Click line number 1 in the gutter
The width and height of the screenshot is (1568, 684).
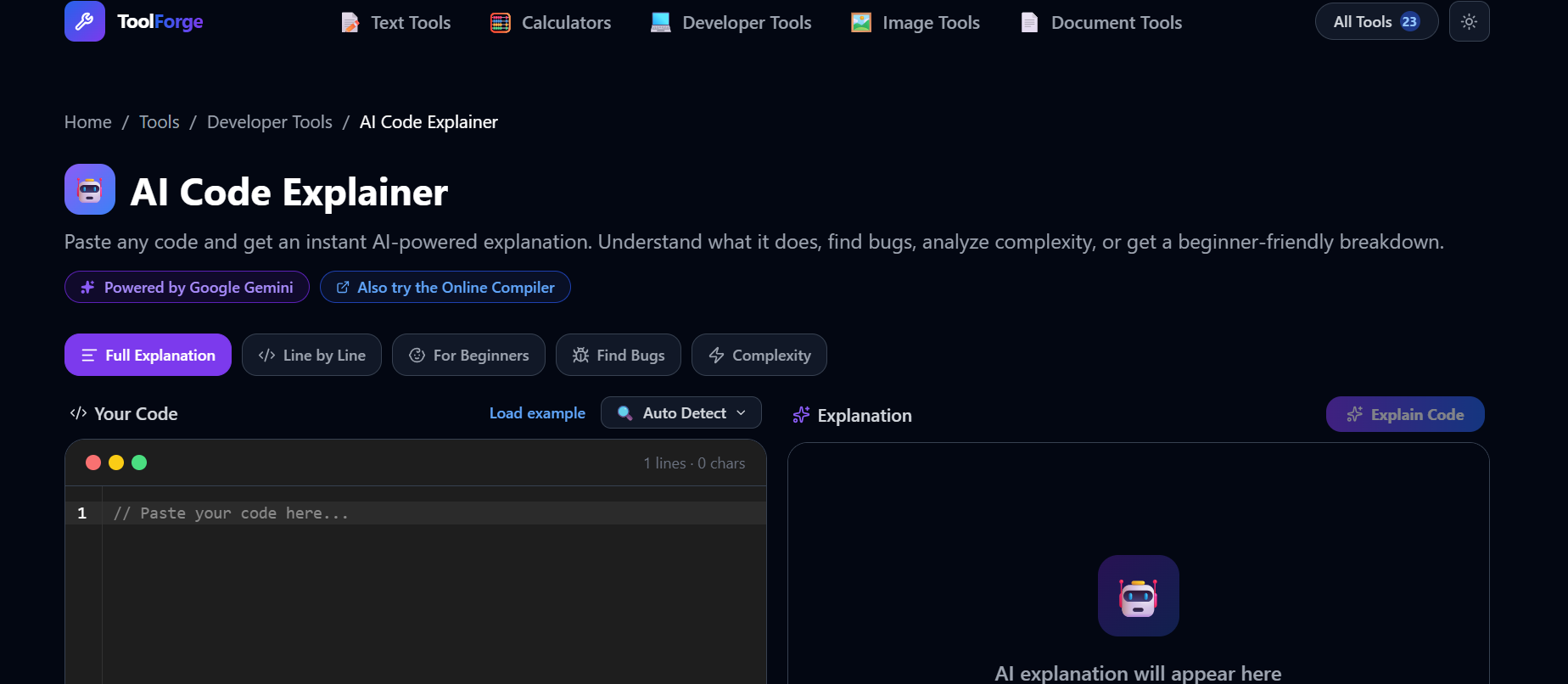[x=82, y=513]
